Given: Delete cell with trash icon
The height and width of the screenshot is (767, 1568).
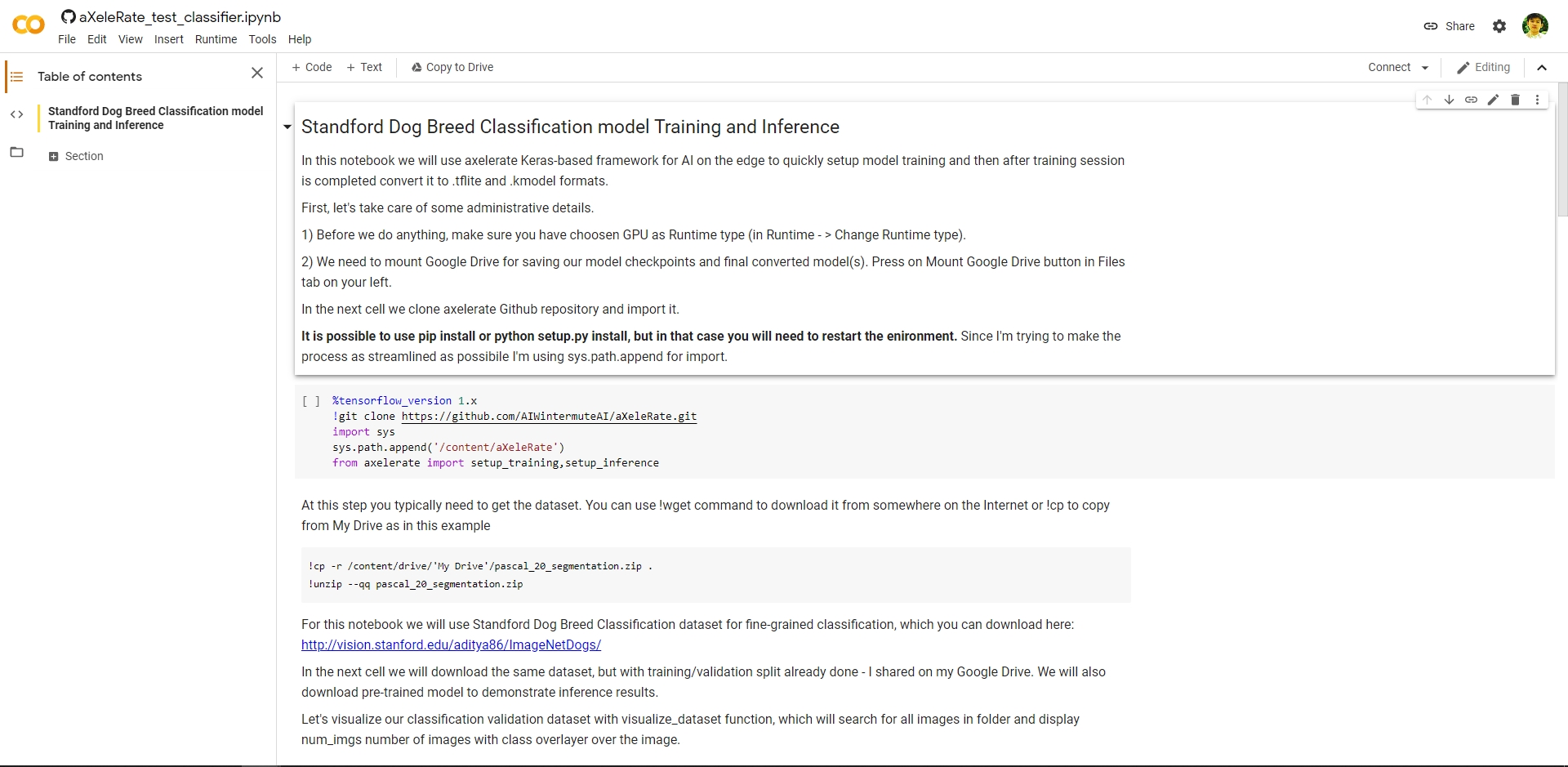Looking at the screenshot, I should (x=1515, y=100).
